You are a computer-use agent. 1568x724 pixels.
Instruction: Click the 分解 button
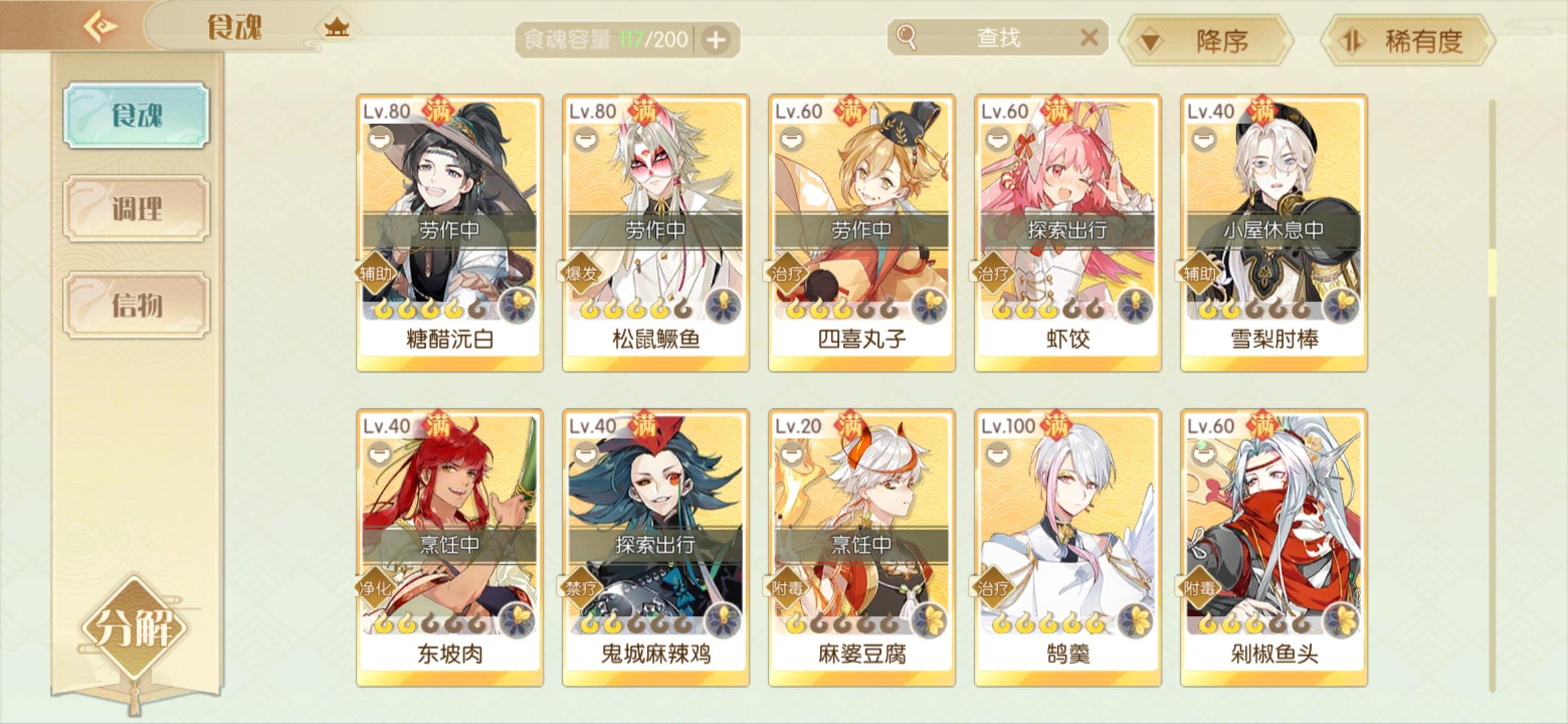135,628
